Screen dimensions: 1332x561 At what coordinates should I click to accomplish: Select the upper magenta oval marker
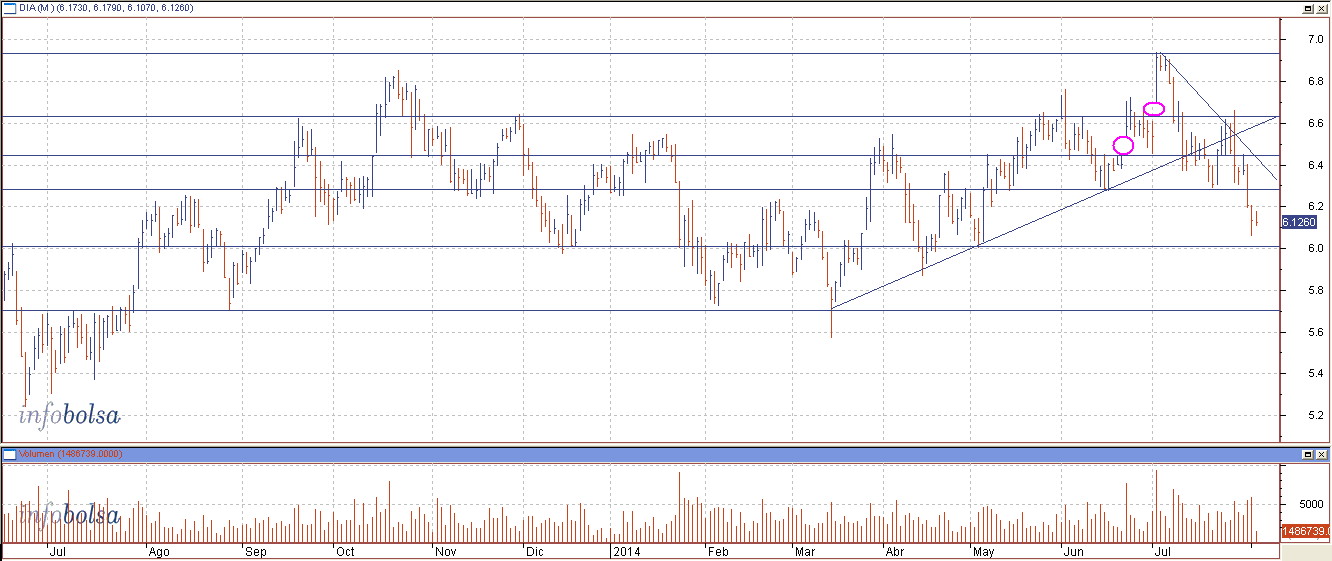coord(1154,108)
